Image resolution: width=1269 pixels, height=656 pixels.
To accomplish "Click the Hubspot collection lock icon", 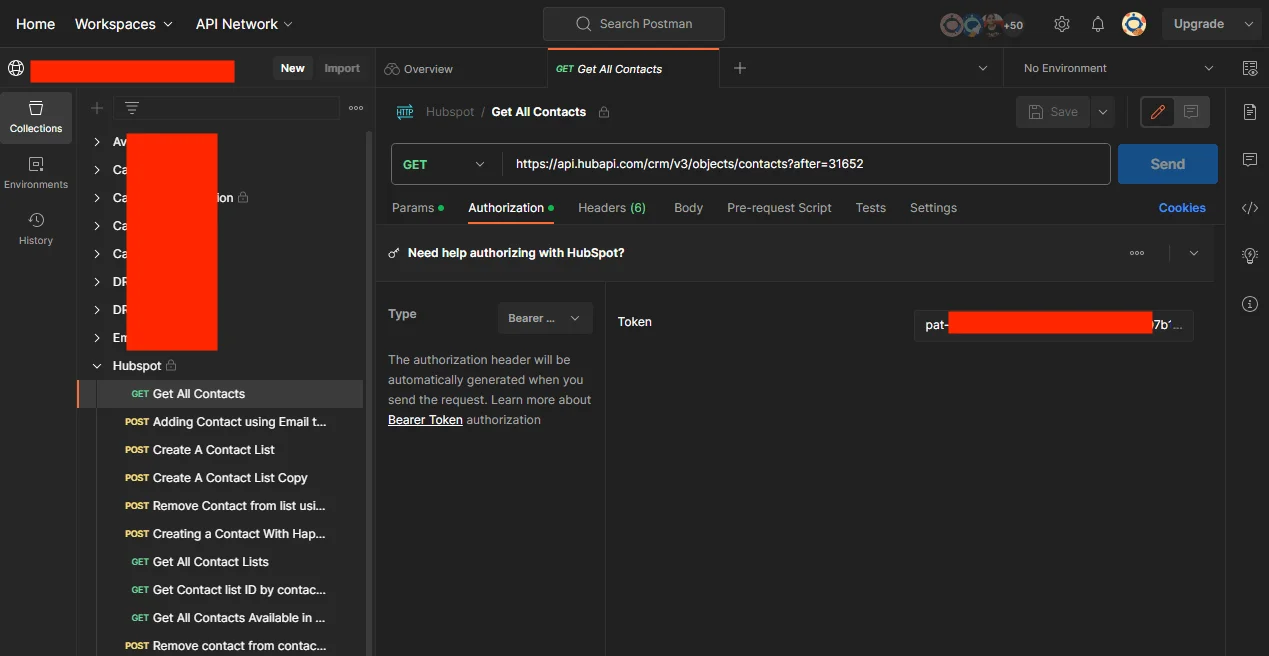I will (171, 366).
